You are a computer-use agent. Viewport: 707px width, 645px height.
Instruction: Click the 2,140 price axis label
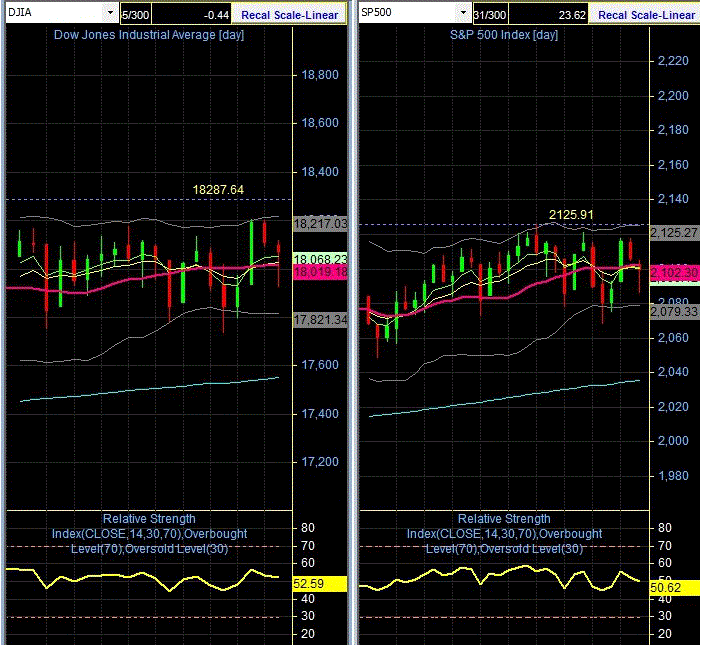click(x=673, y=199)
